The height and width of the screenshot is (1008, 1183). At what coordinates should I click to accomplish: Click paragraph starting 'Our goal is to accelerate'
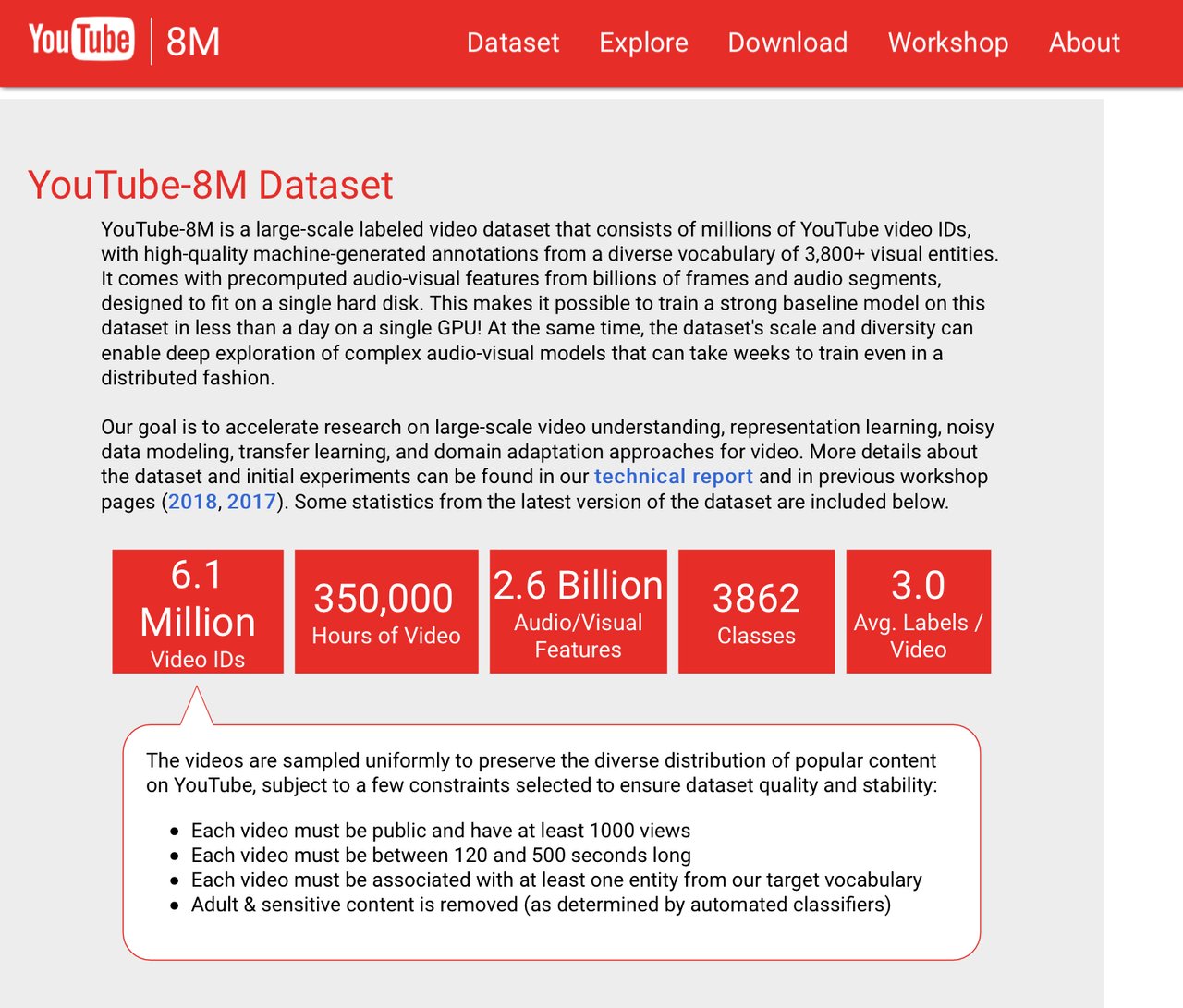click(548, 465)
